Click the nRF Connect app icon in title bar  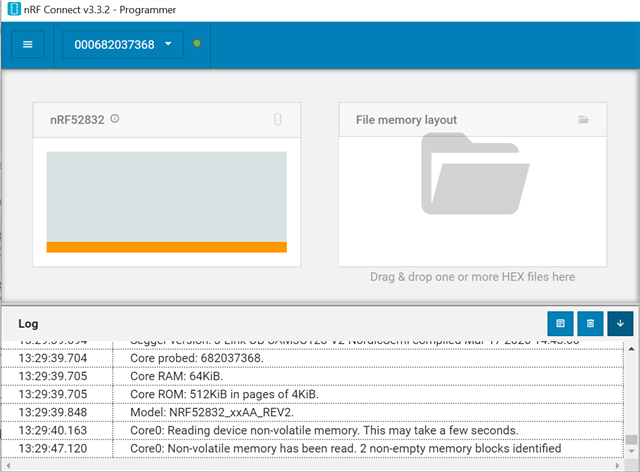[x=14, y=9]
